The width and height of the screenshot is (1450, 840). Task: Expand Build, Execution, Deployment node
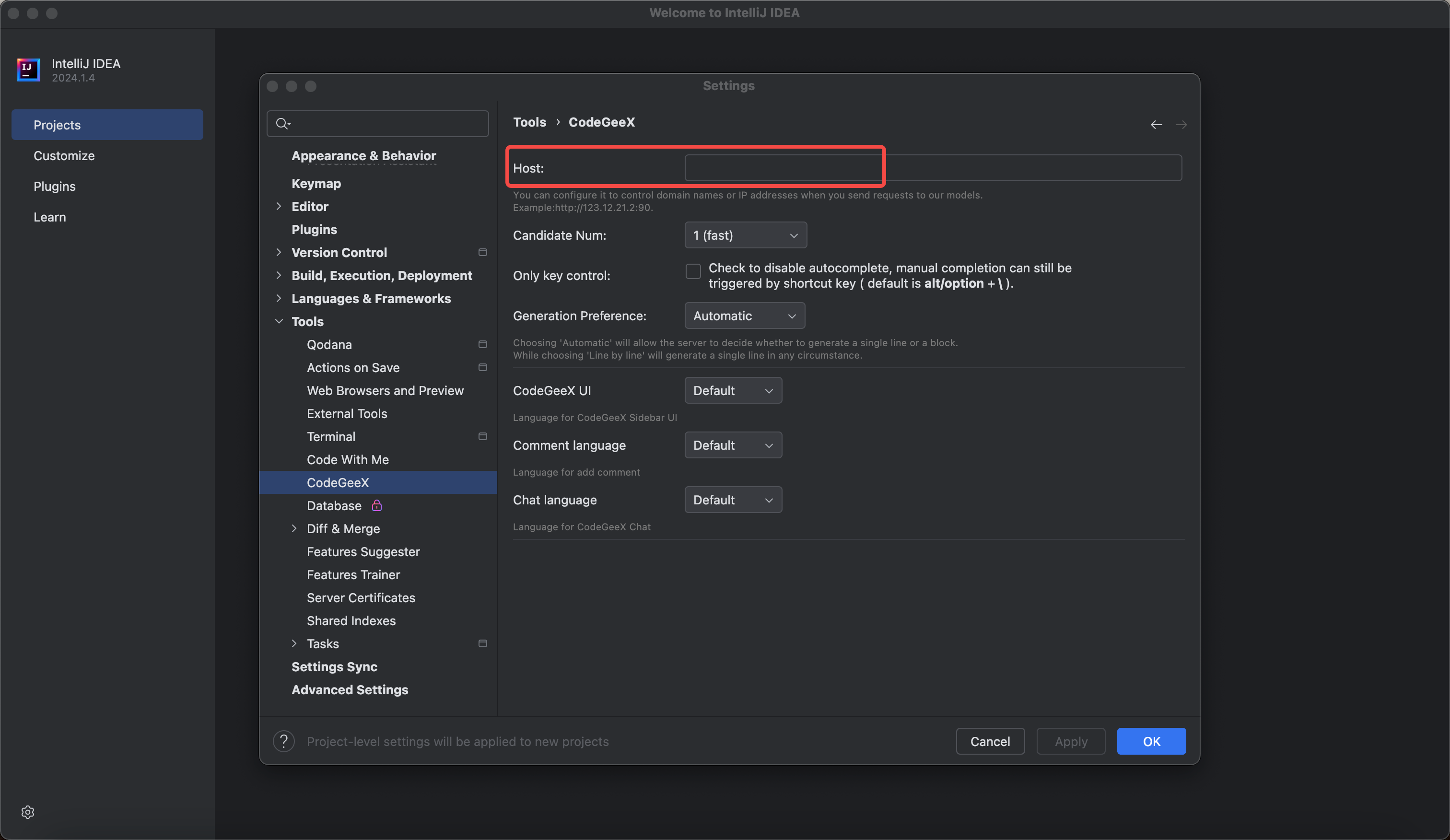coord(279,275)
